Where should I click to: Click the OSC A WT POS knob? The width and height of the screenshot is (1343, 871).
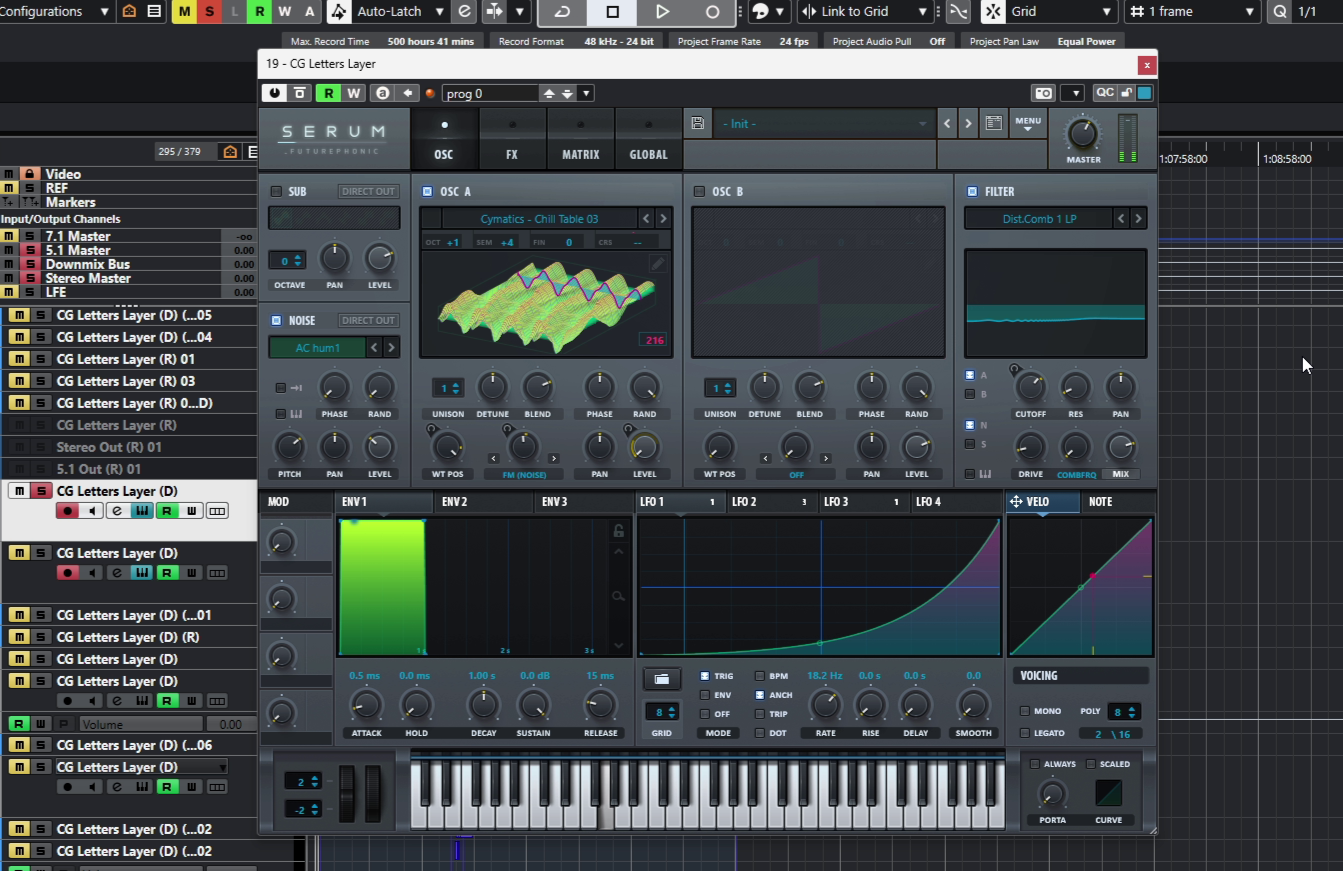pyautogui.click(x=447, y=447)
